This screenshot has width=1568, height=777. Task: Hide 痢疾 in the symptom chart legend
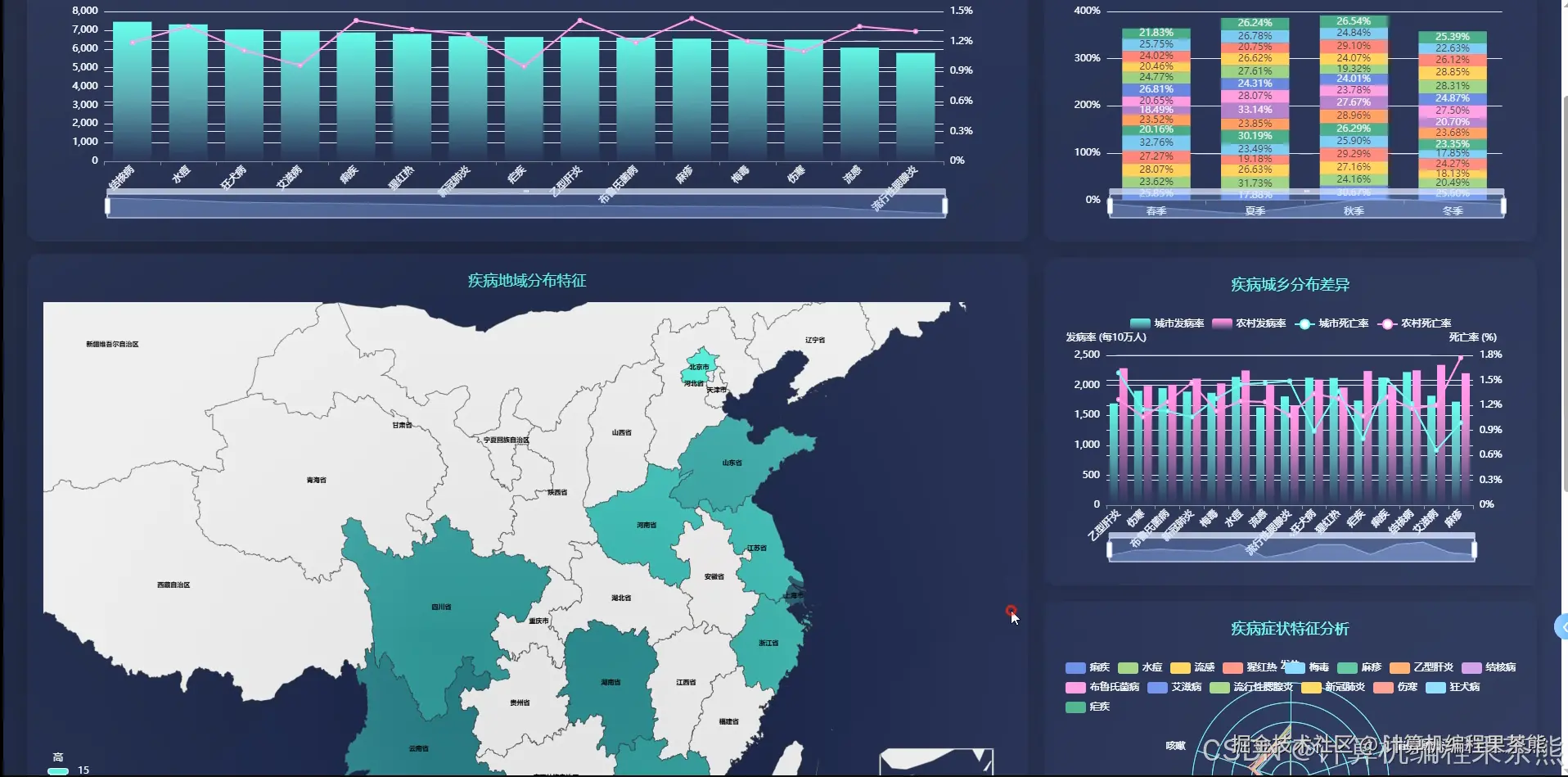tap(1088, 667)
